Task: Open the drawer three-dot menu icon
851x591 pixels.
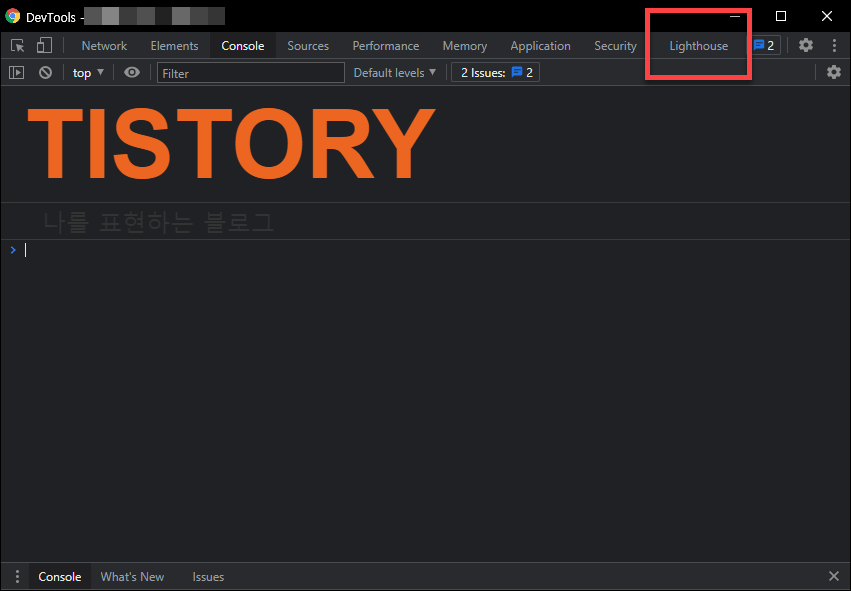Action: pos(17,576)
